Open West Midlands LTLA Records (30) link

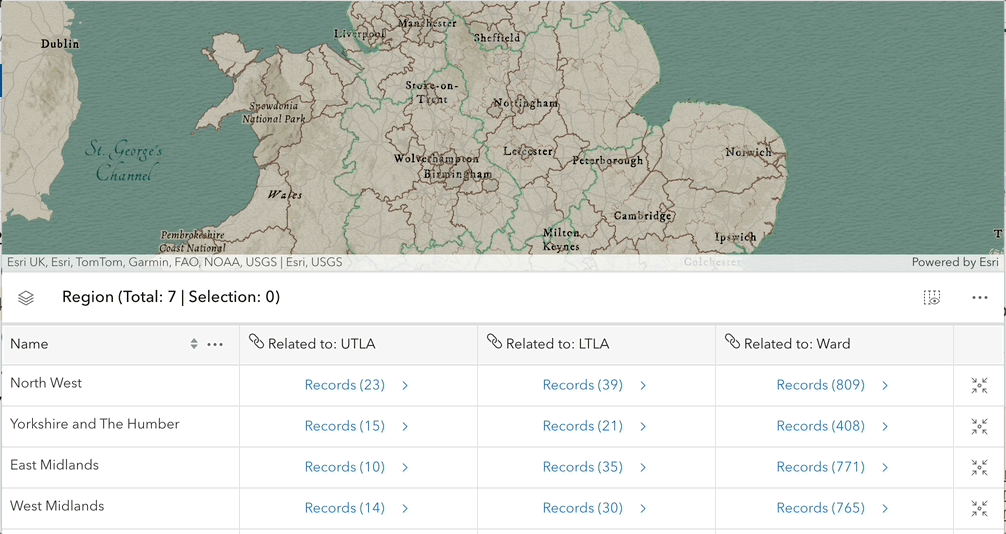click(x=582, y=508)
